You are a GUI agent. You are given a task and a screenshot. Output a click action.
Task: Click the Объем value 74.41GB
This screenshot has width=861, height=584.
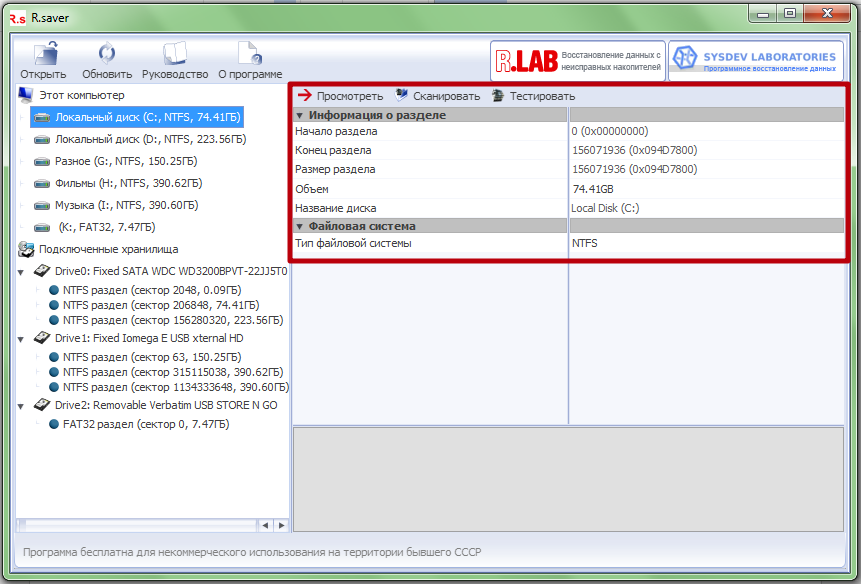pos(592,189)
